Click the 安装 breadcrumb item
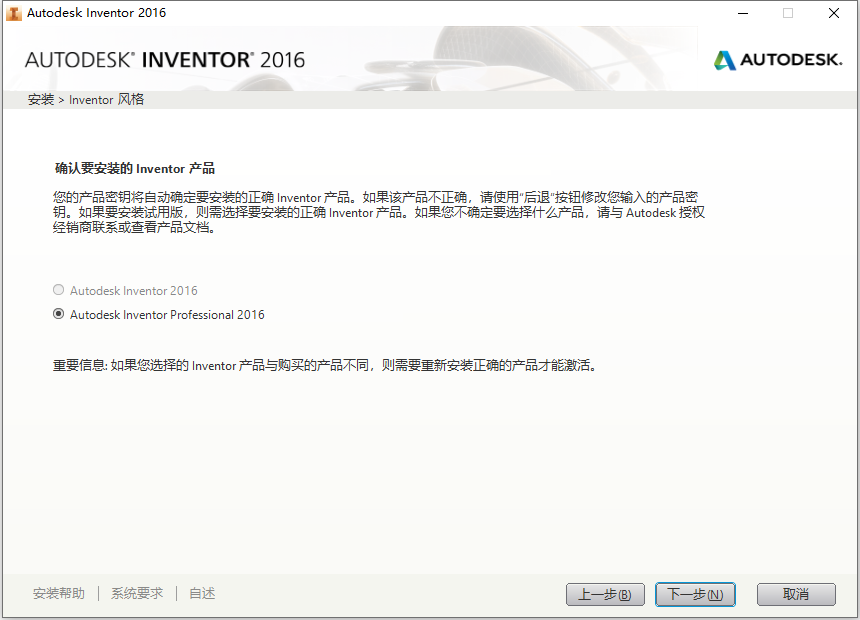This screenshot has height=620, width=860. 41,99
